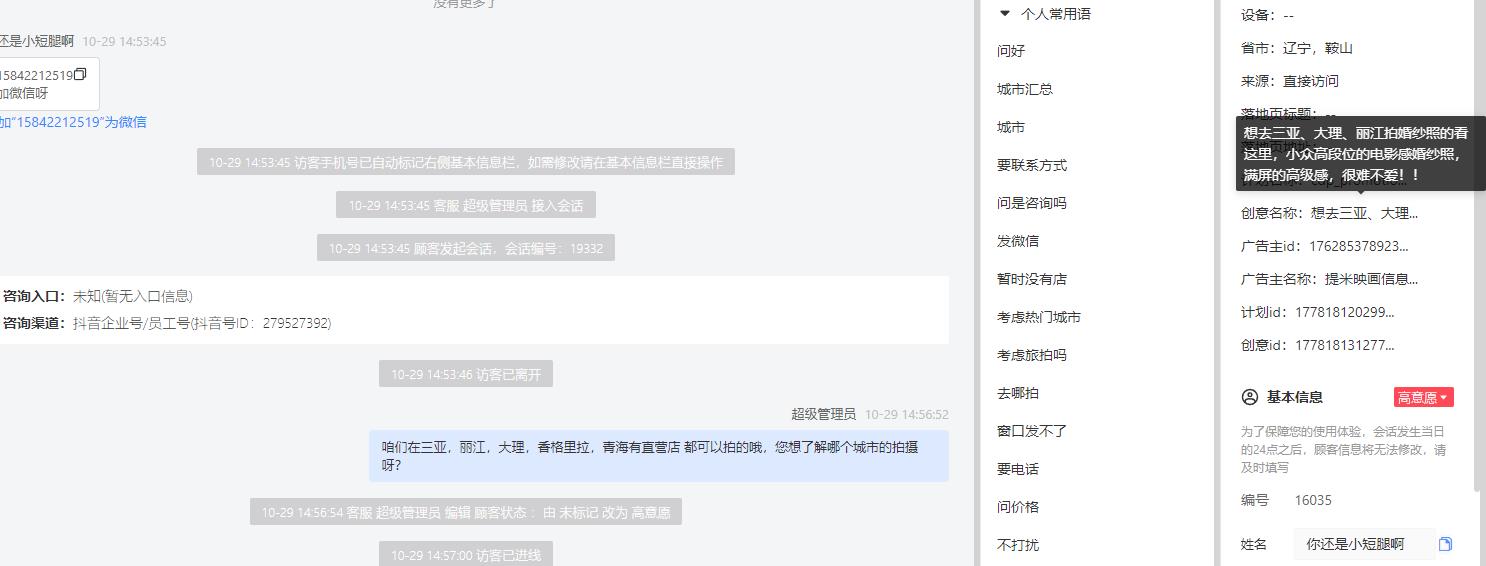This screenshot has width=1486, height=566.
Task: Copy the phone number 15842212519 icon
Action: point(81,74)
